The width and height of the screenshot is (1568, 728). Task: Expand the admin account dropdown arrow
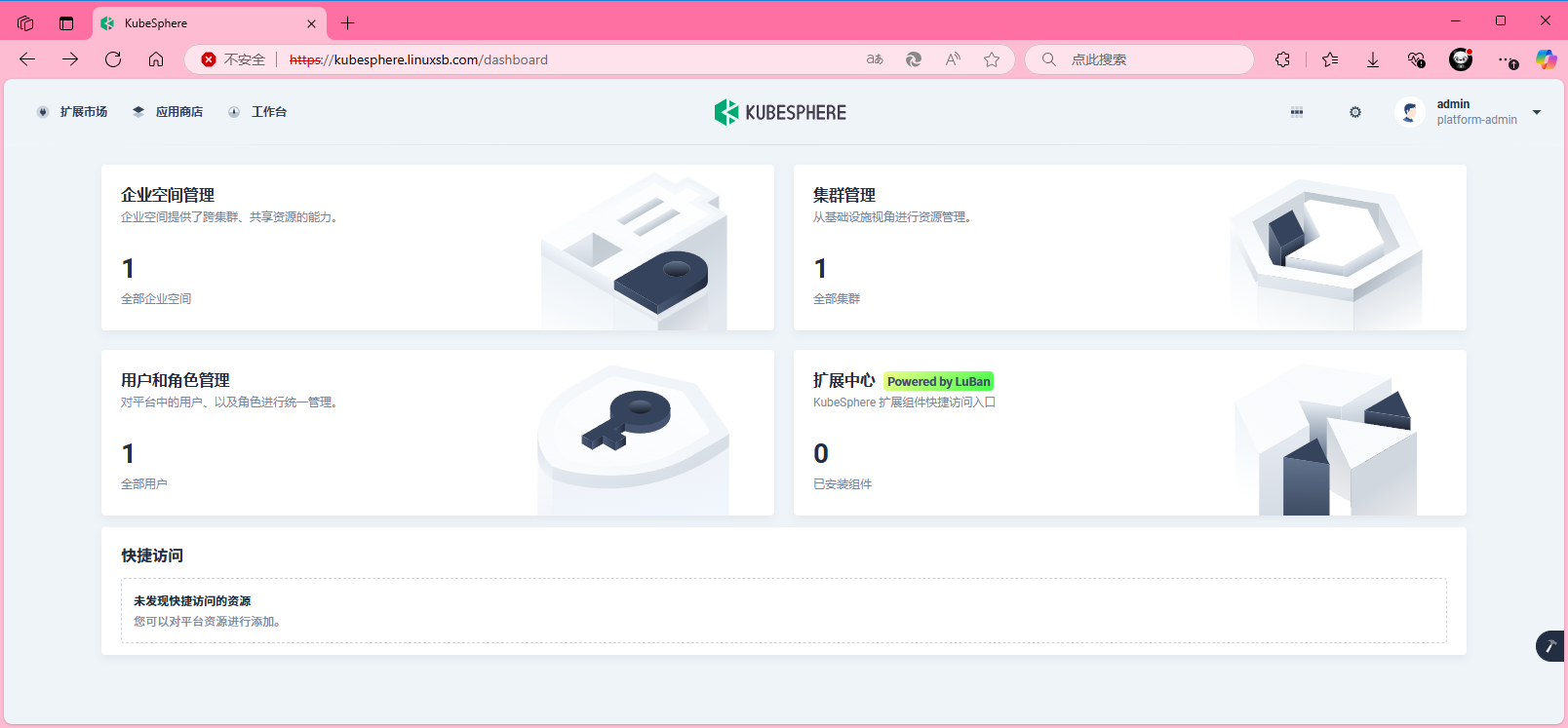click(1537, 112)
